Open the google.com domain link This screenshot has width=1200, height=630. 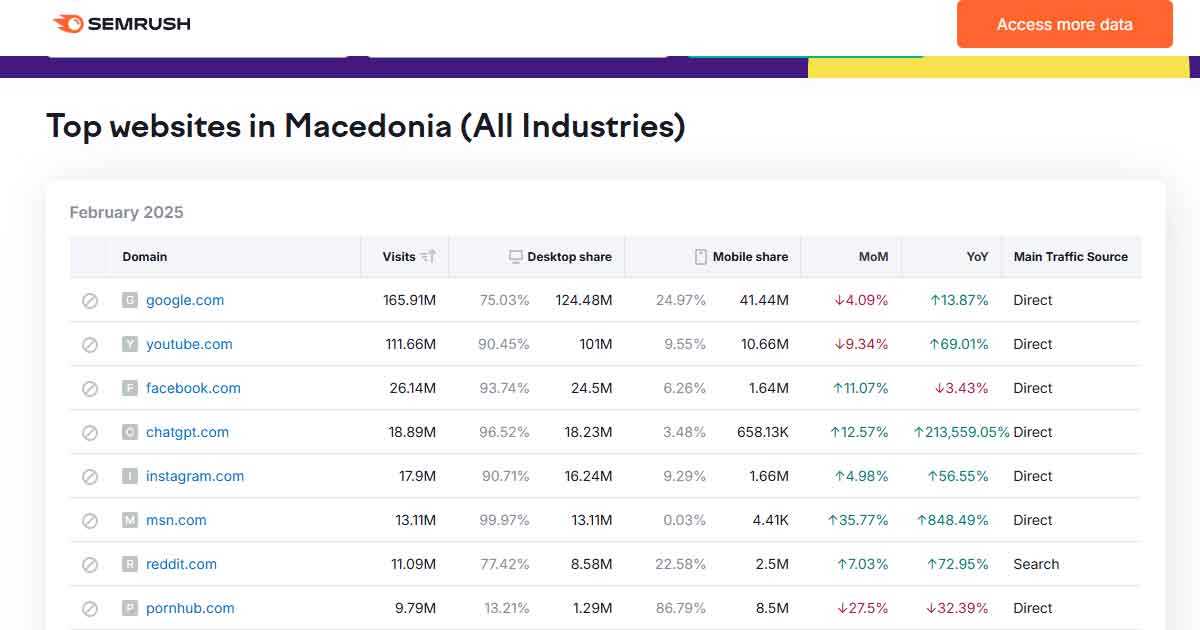tap(185, 300)
